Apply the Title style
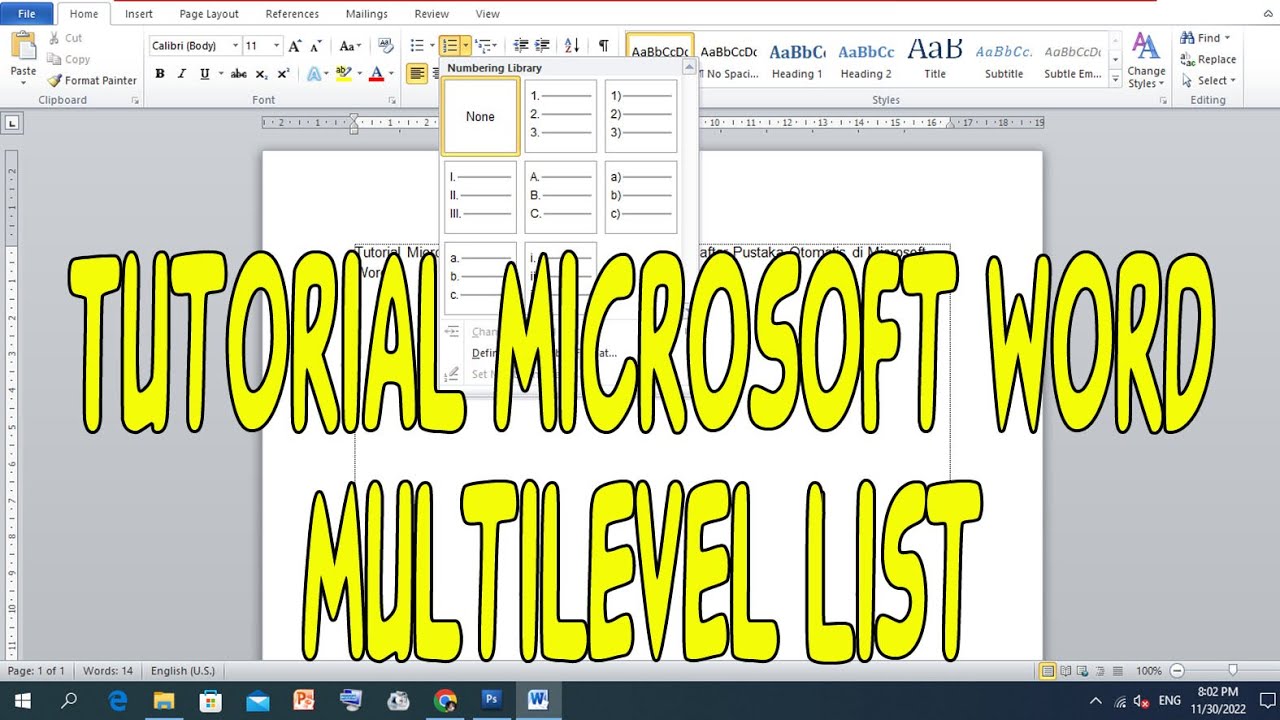The image size is (1280, 720). 935,60
